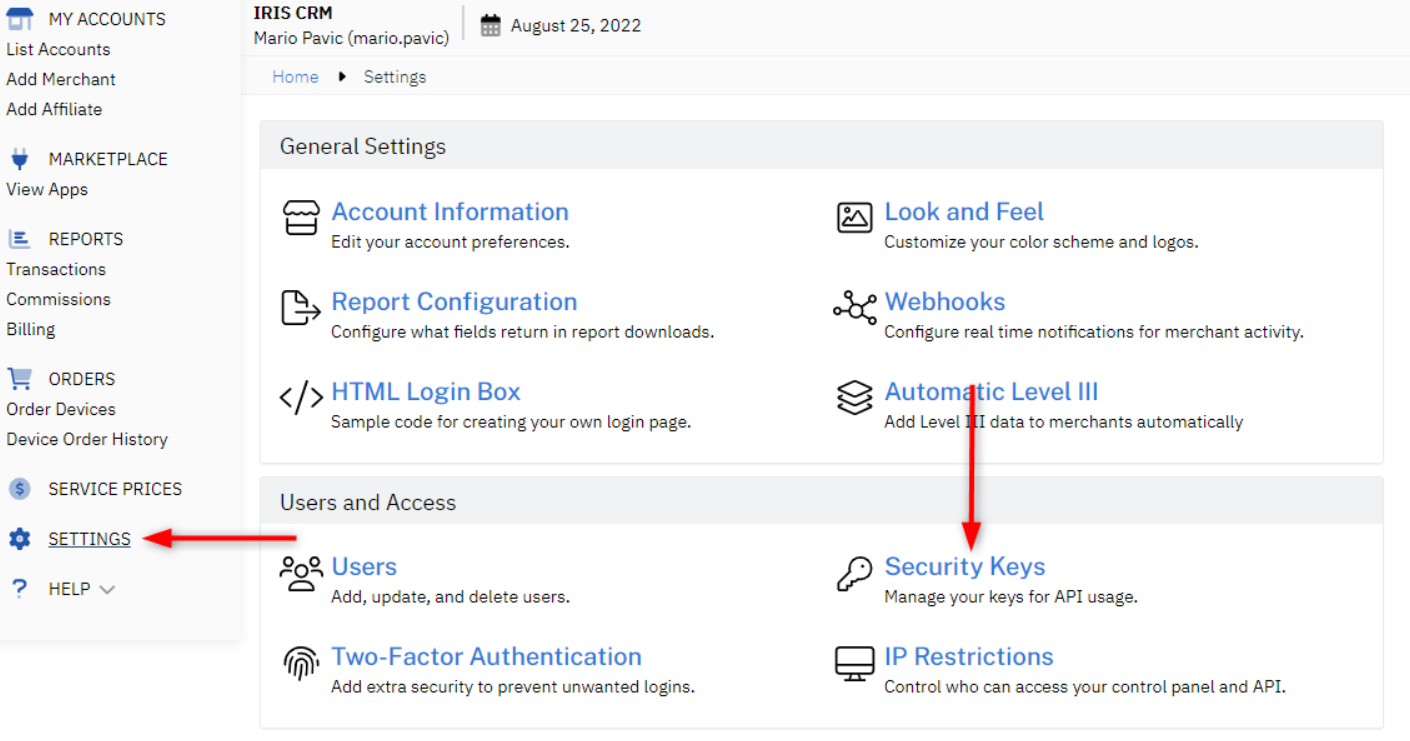Click the Look and Feel image icon

pos(854,217)
